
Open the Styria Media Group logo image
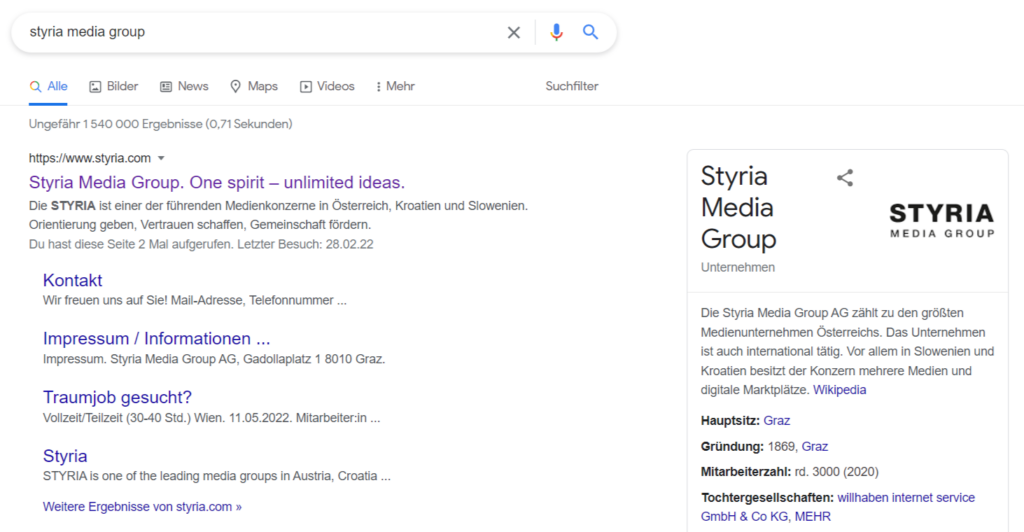[x=942, y=220]
